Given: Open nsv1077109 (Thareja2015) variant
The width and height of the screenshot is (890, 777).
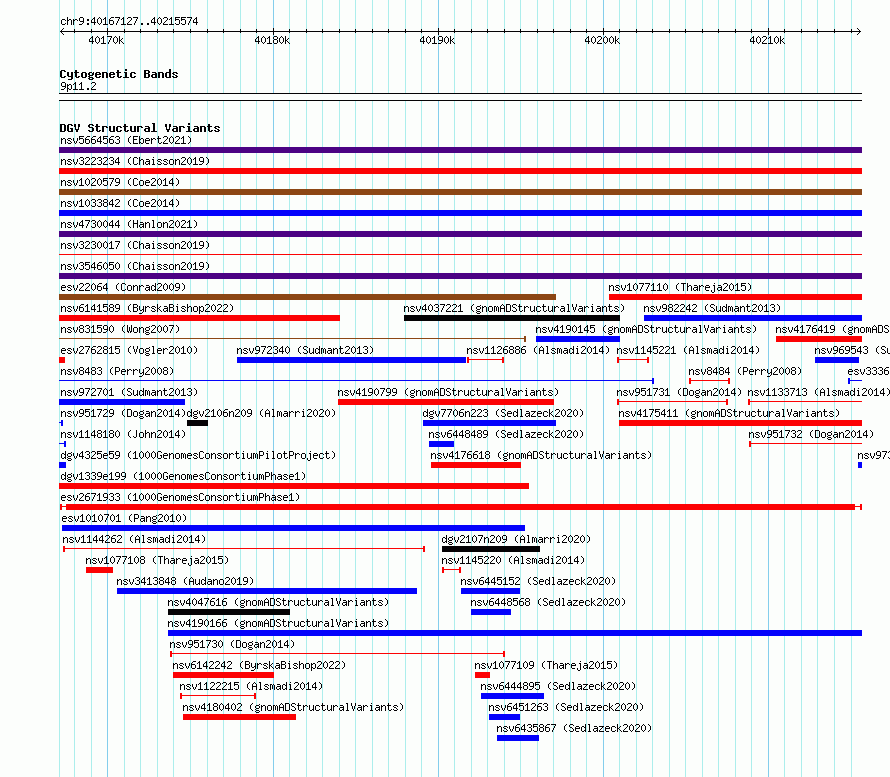Looking at the screenshot, I should (x=545, y=665).
